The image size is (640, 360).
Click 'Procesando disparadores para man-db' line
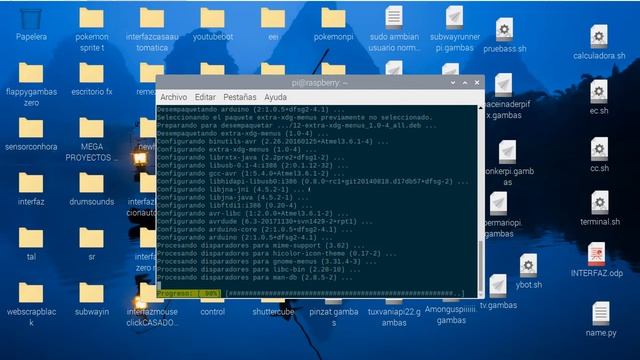tap(254, 278)
